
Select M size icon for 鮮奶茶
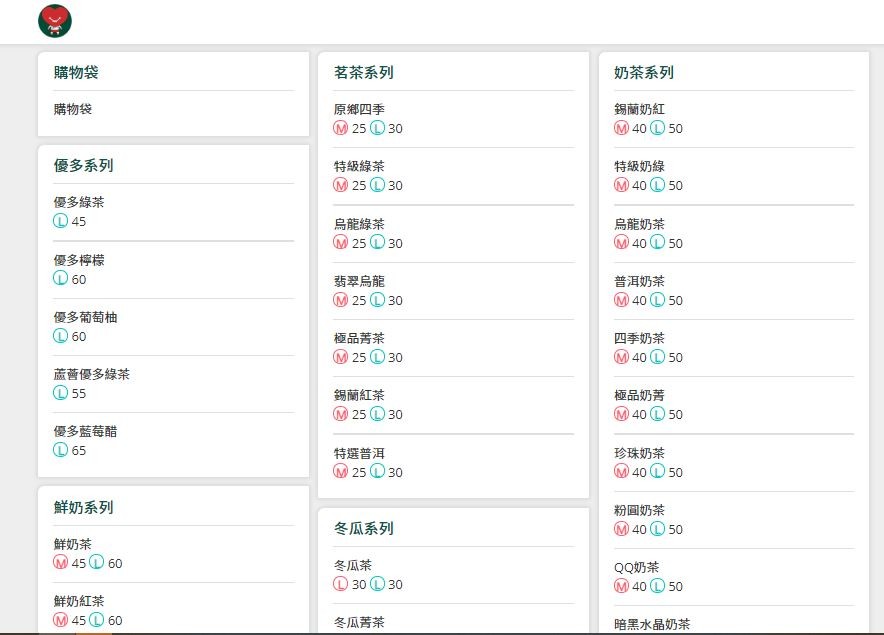click(61, 564)
